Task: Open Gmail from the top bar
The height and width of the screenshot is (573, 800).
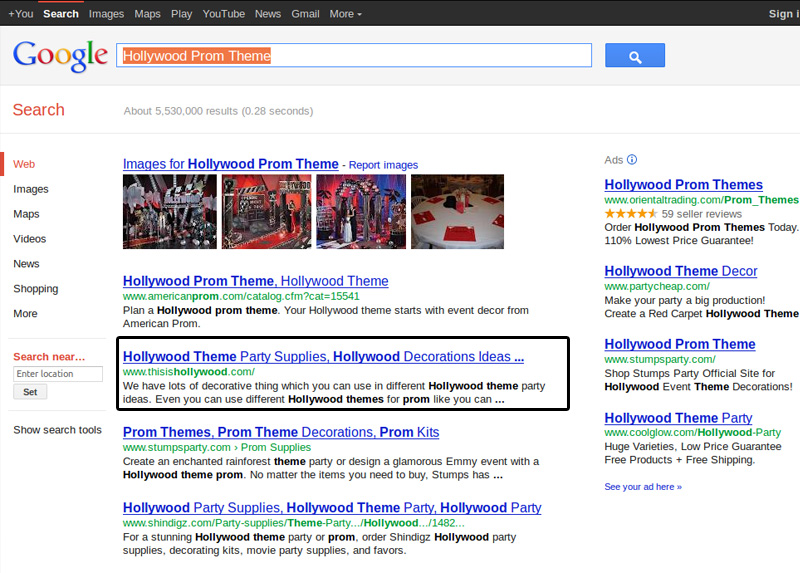Action: point(305,14)
